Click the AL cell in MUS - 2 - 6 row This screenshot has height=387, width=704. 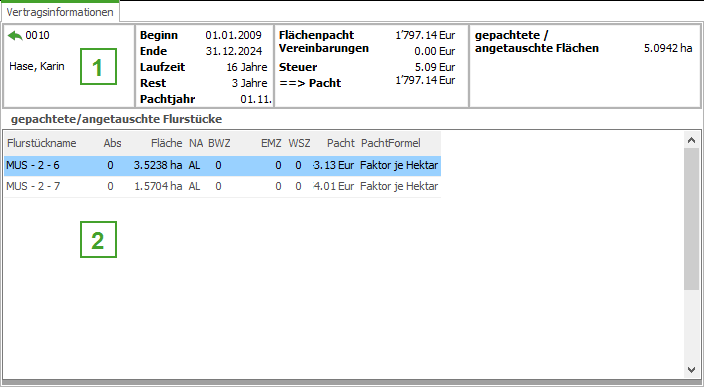[x=194, y=166]
